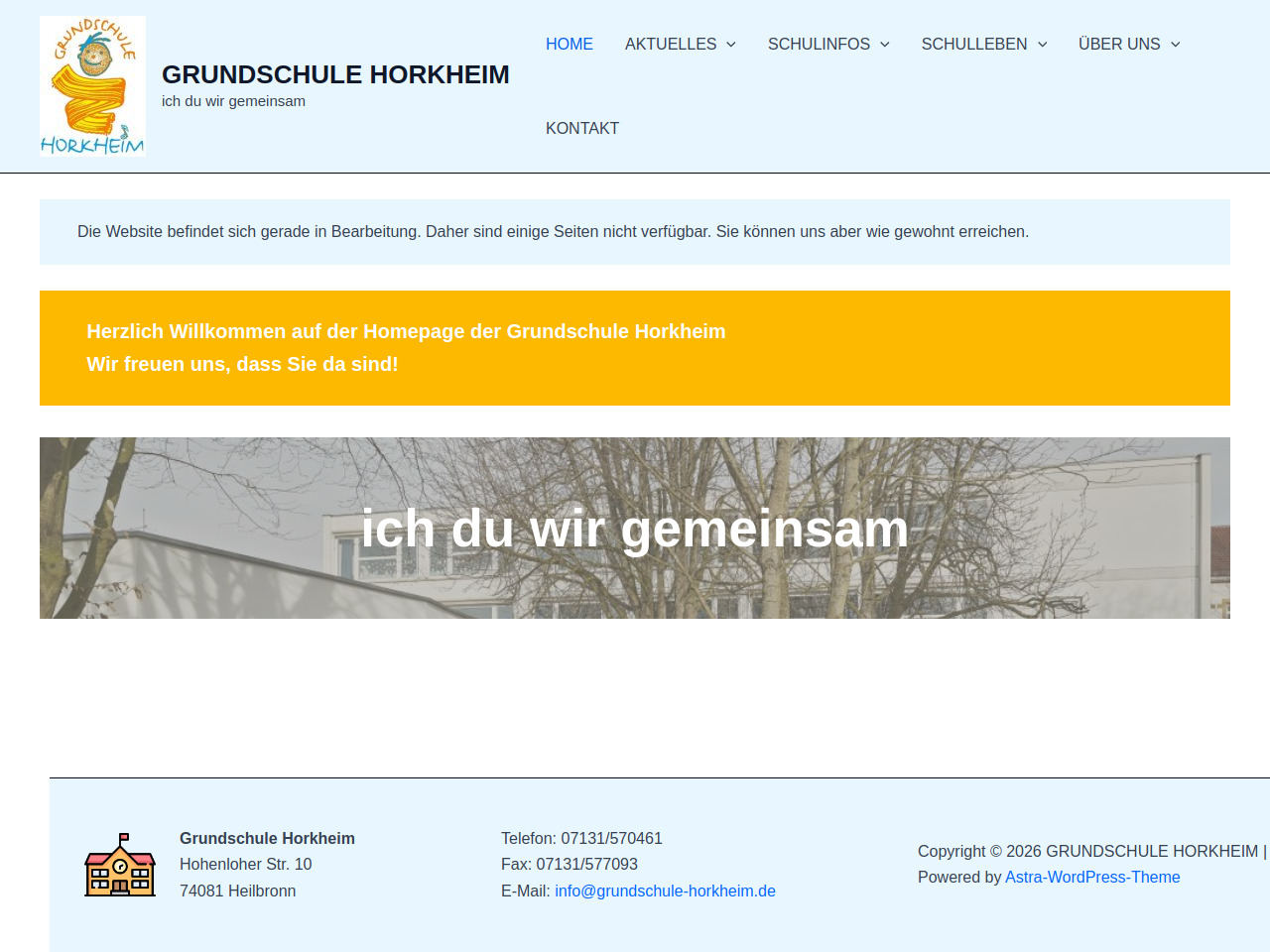Select the Schulleben menu label
Viewport: 1270px width, 952px height.
tap(973, 44)
